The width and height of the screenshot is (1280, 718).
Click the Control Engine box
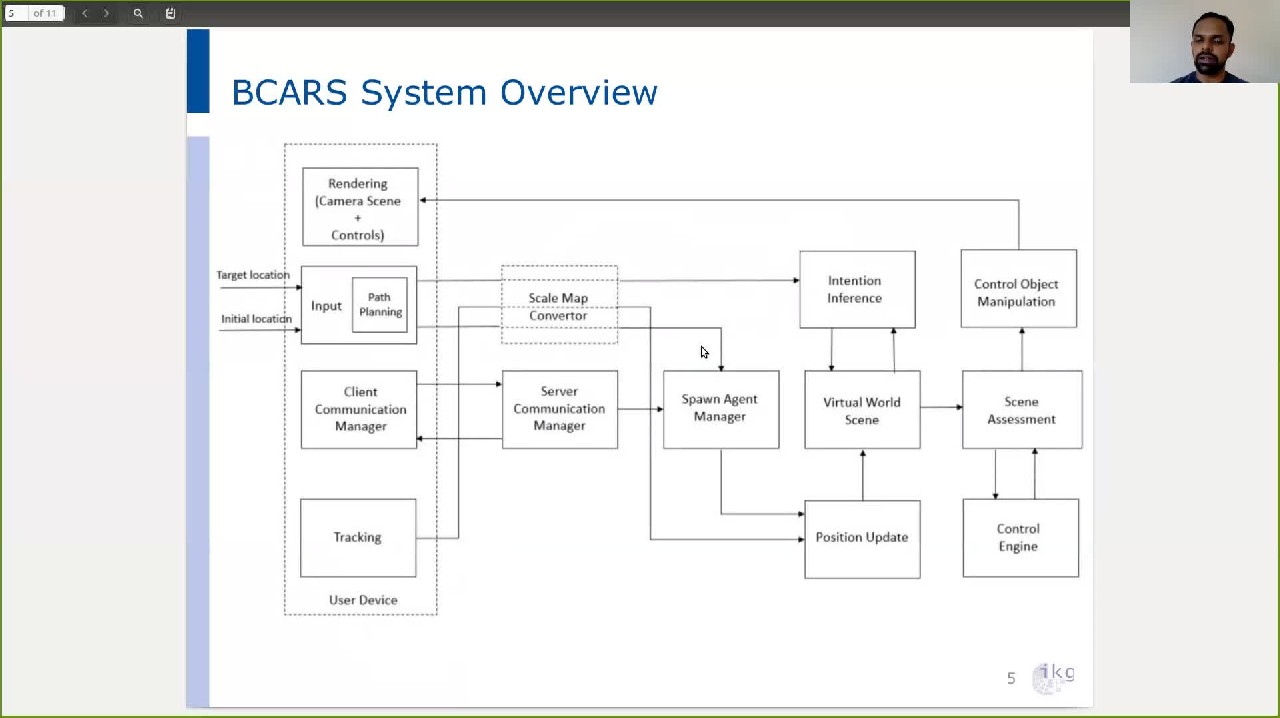(1020, 538)
